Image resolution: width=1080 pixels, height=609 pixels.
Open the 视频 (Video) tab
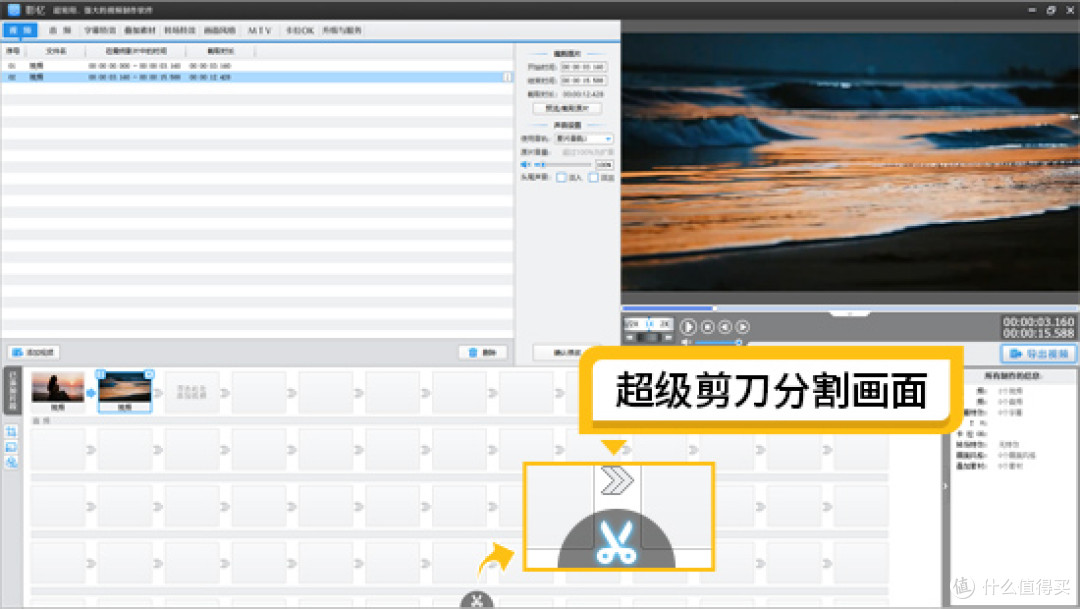click(x=20, y=30)
